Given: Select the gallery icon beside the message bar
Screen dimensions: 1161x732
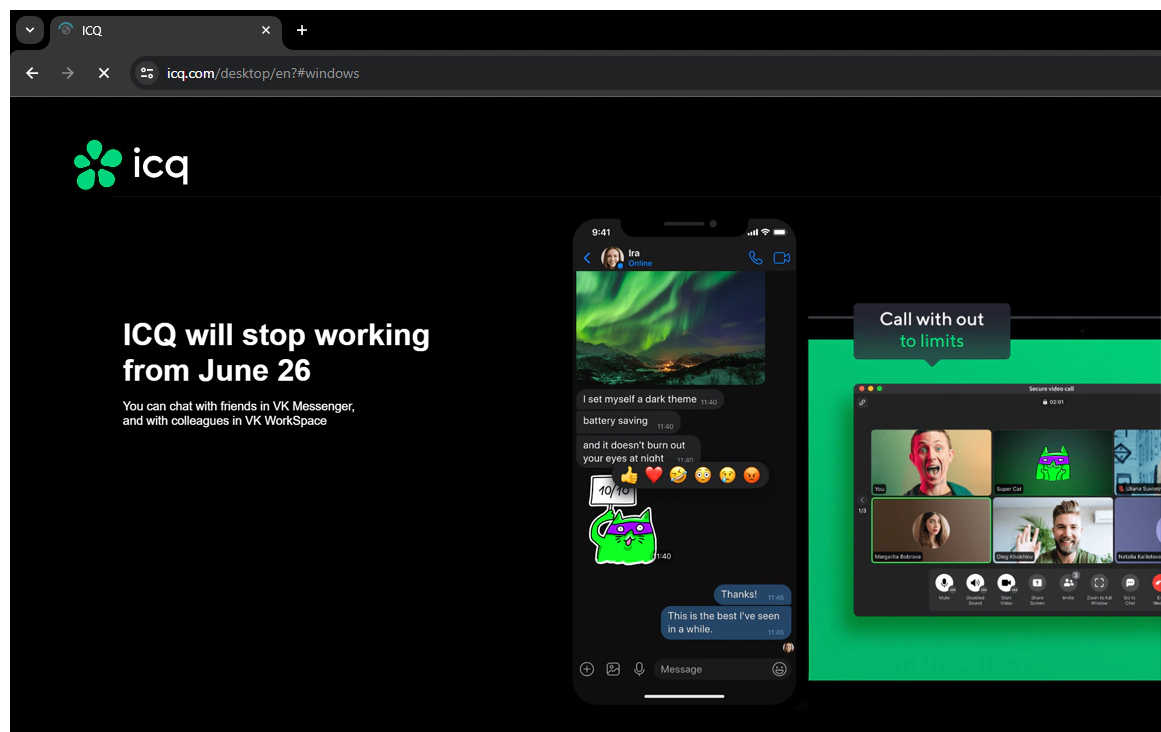Looking at the screenshot, I should pos(613,669).
